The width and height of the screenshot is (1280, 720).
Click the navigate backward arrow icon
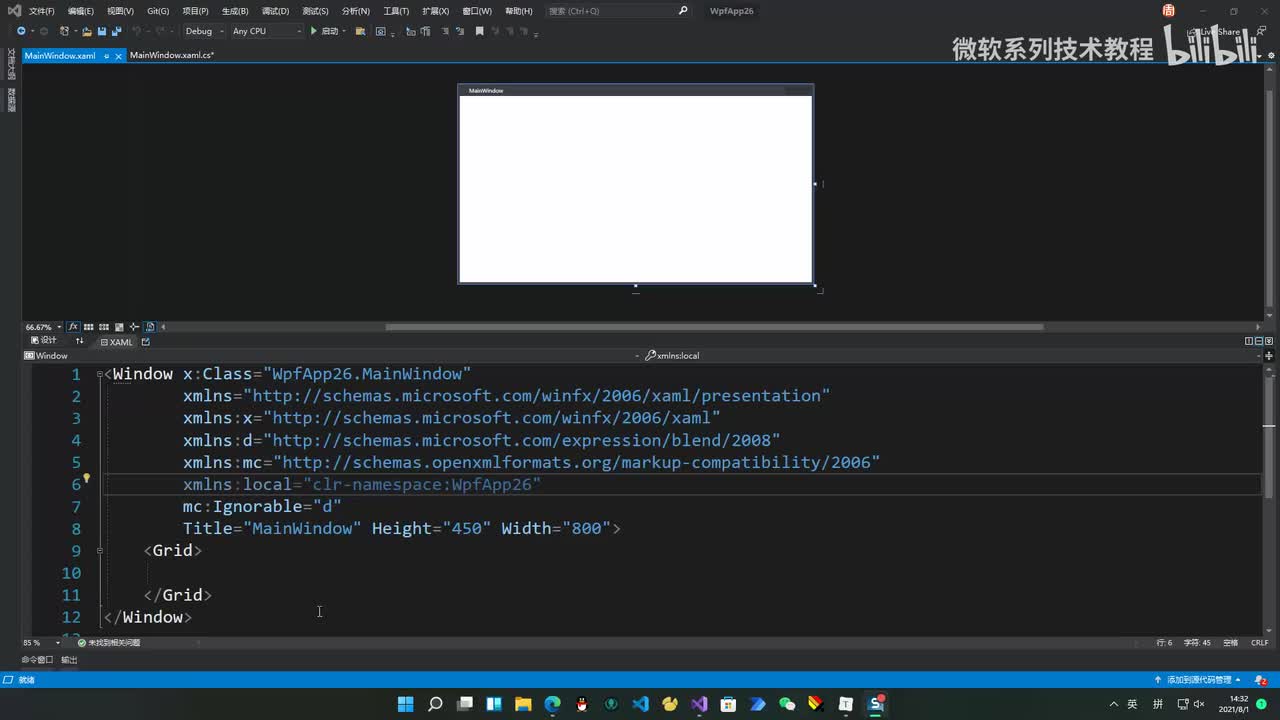pos(21,31)
